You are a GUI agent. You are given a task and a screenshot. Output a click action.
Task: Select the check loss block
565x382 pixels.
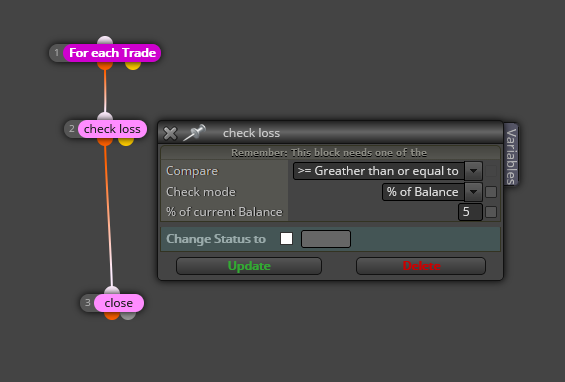coord(112,129)
